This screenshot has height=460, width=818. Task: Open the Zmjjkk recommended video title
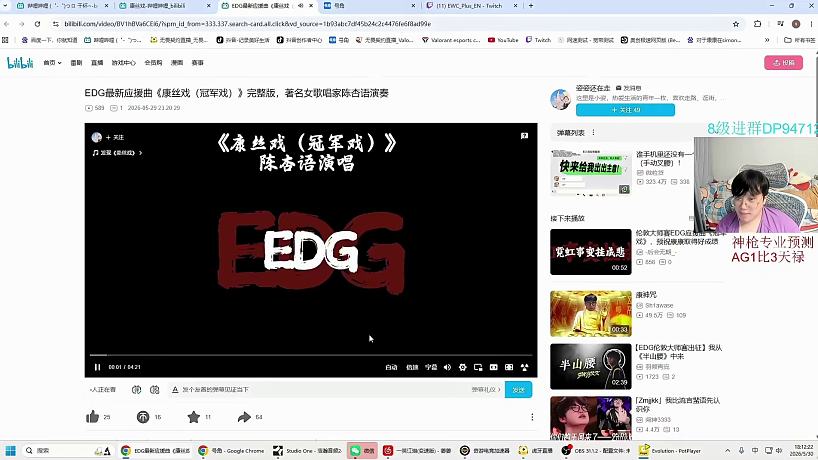click(677, 405)
